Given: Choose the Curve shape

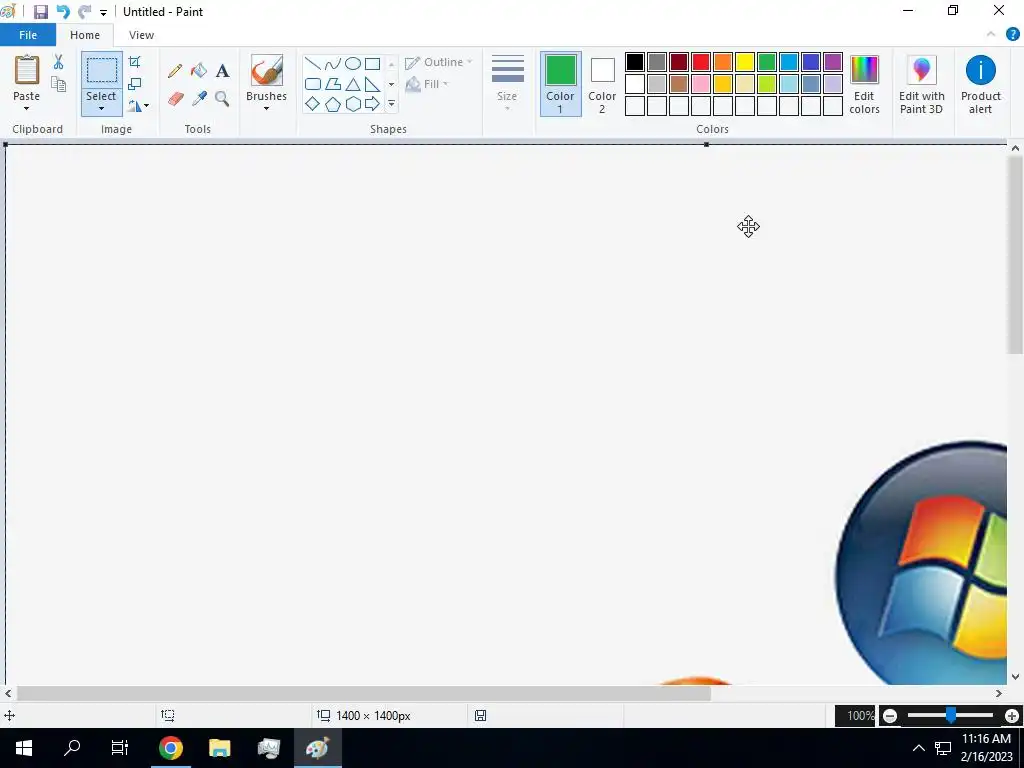Looking at the screenshot, I should click(333, 63).
